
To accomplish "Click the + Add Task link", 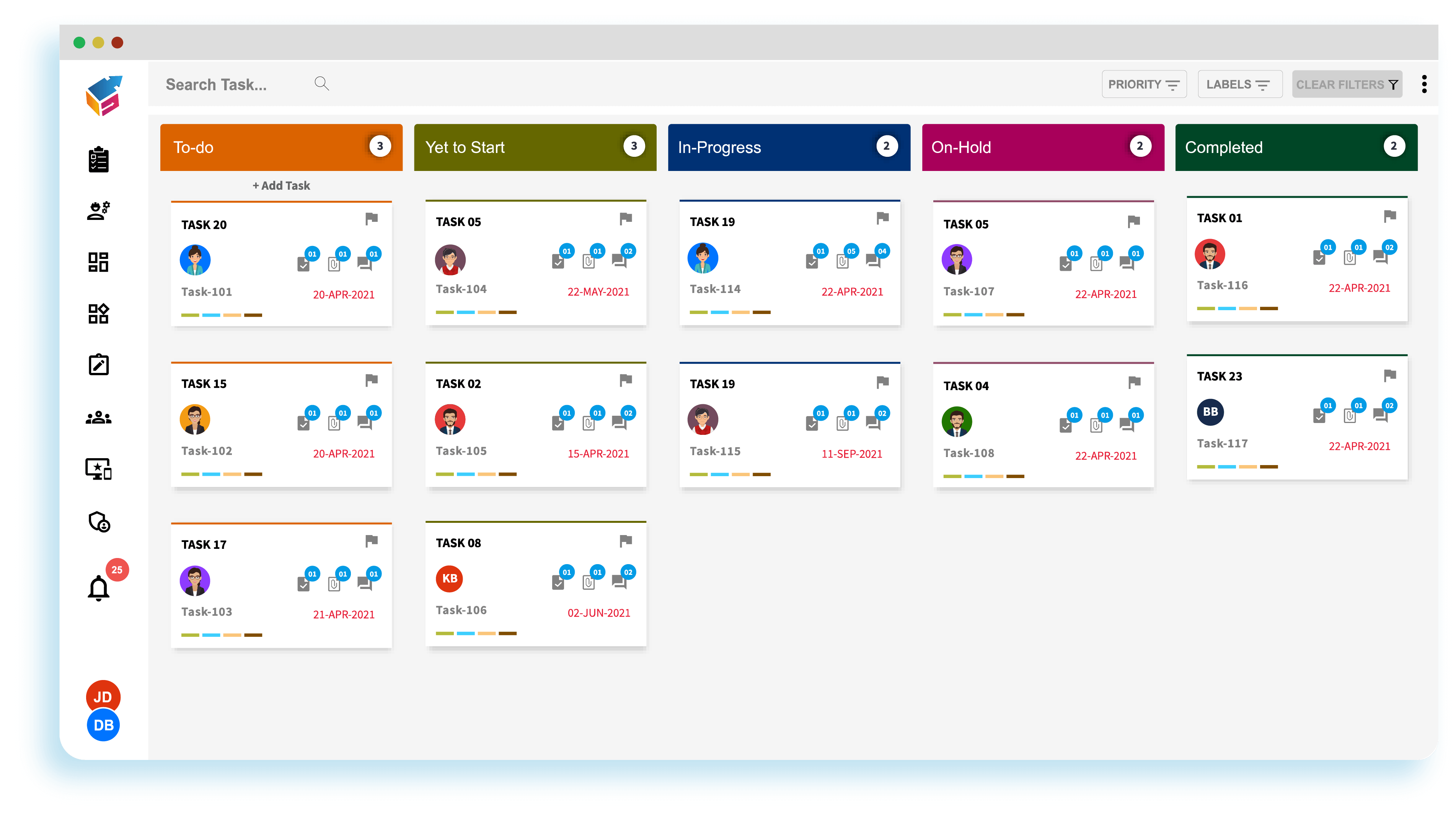I will [281, 185].
